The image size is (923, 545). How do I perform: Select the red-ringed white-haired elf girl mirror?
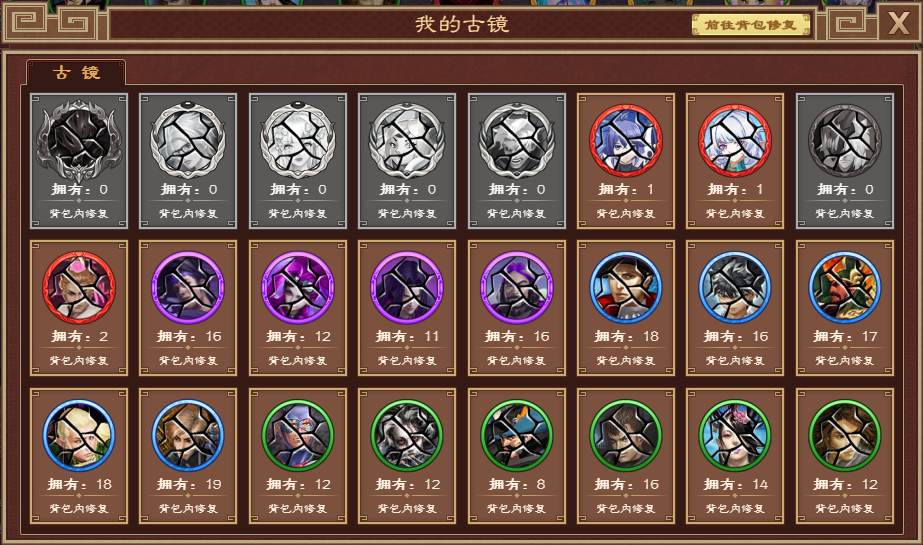[x=735, y=141]
